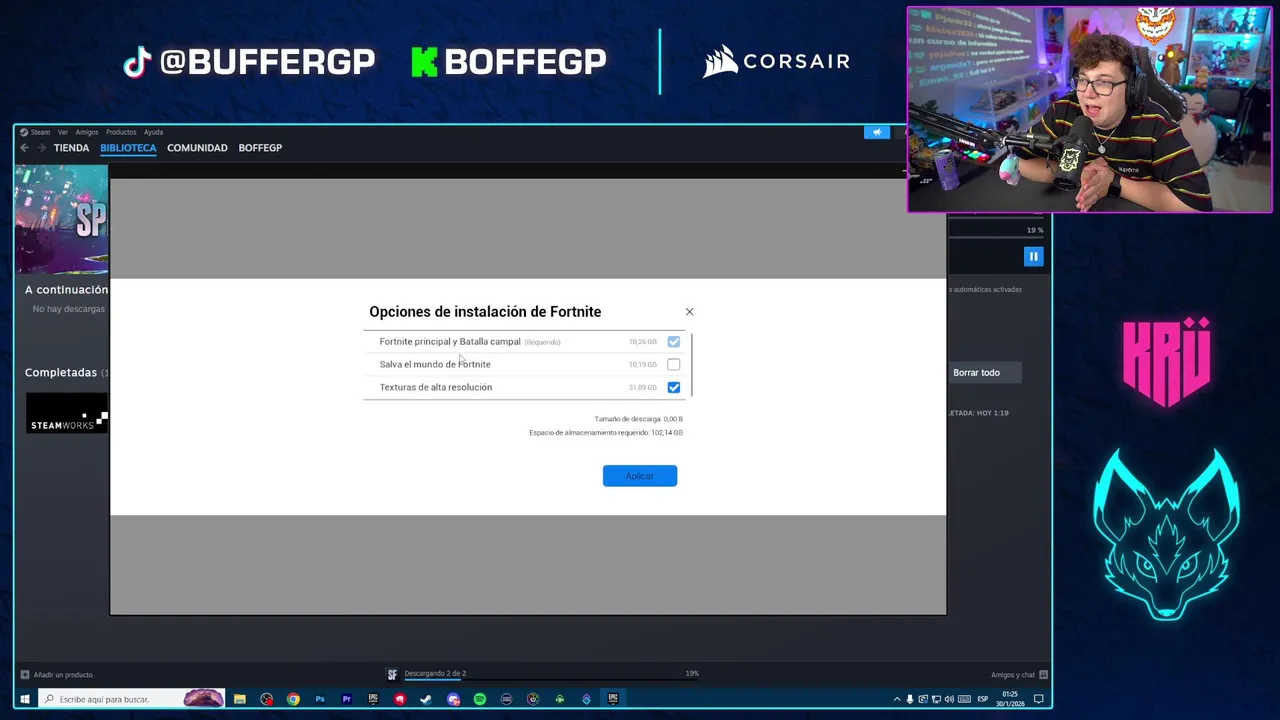Open 'Amigos y chat' in Steam
Viewport: 1280px width, 720px height.
pyautogui.click(x=1019, y=675)
